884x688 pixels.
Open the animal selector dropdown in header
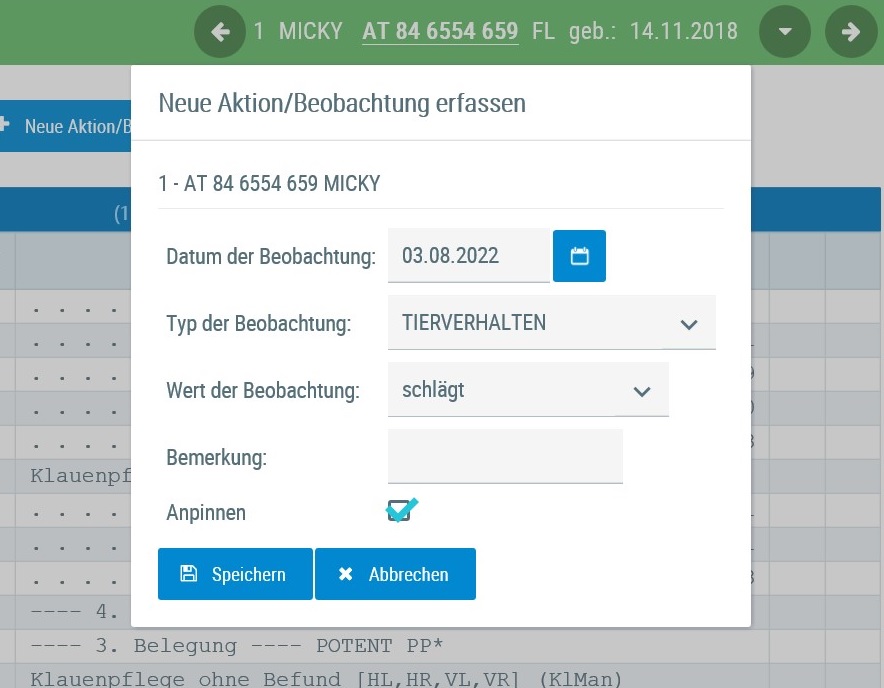(785, 32)
